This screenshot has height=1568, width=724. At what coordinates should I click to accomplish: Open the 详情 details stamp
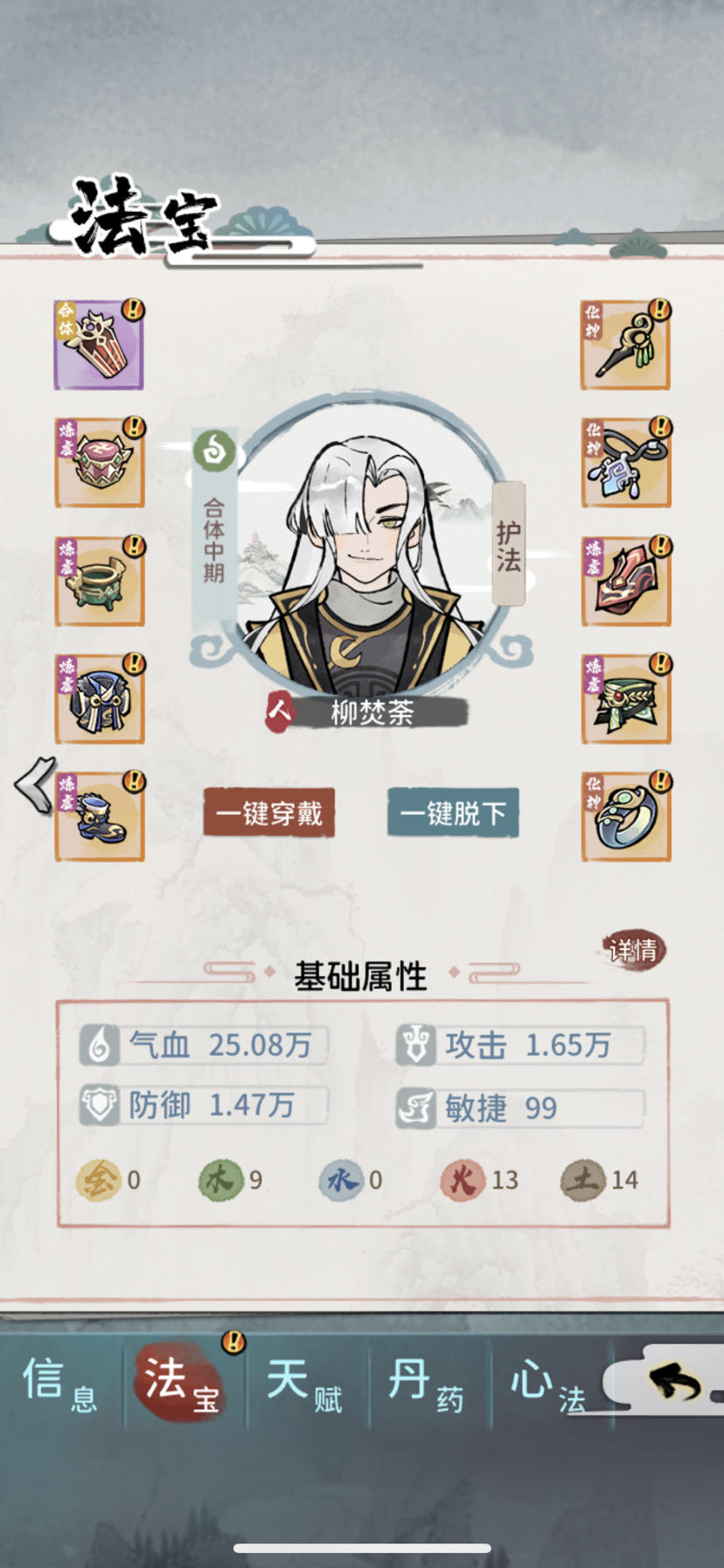634,949
